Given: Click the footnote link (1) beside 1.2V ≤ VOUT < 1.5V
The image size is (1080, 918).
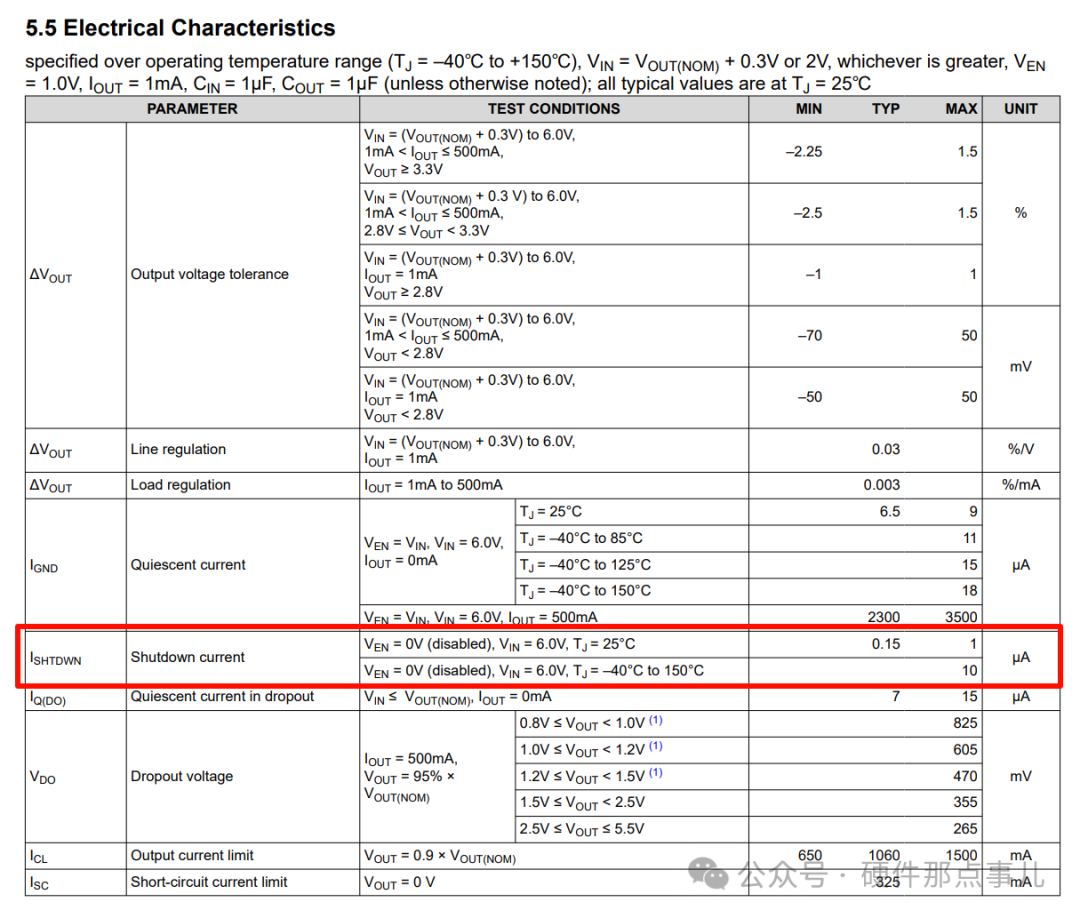Looking at the screenshot, I should pyautogui.click(x=656, y=773).
